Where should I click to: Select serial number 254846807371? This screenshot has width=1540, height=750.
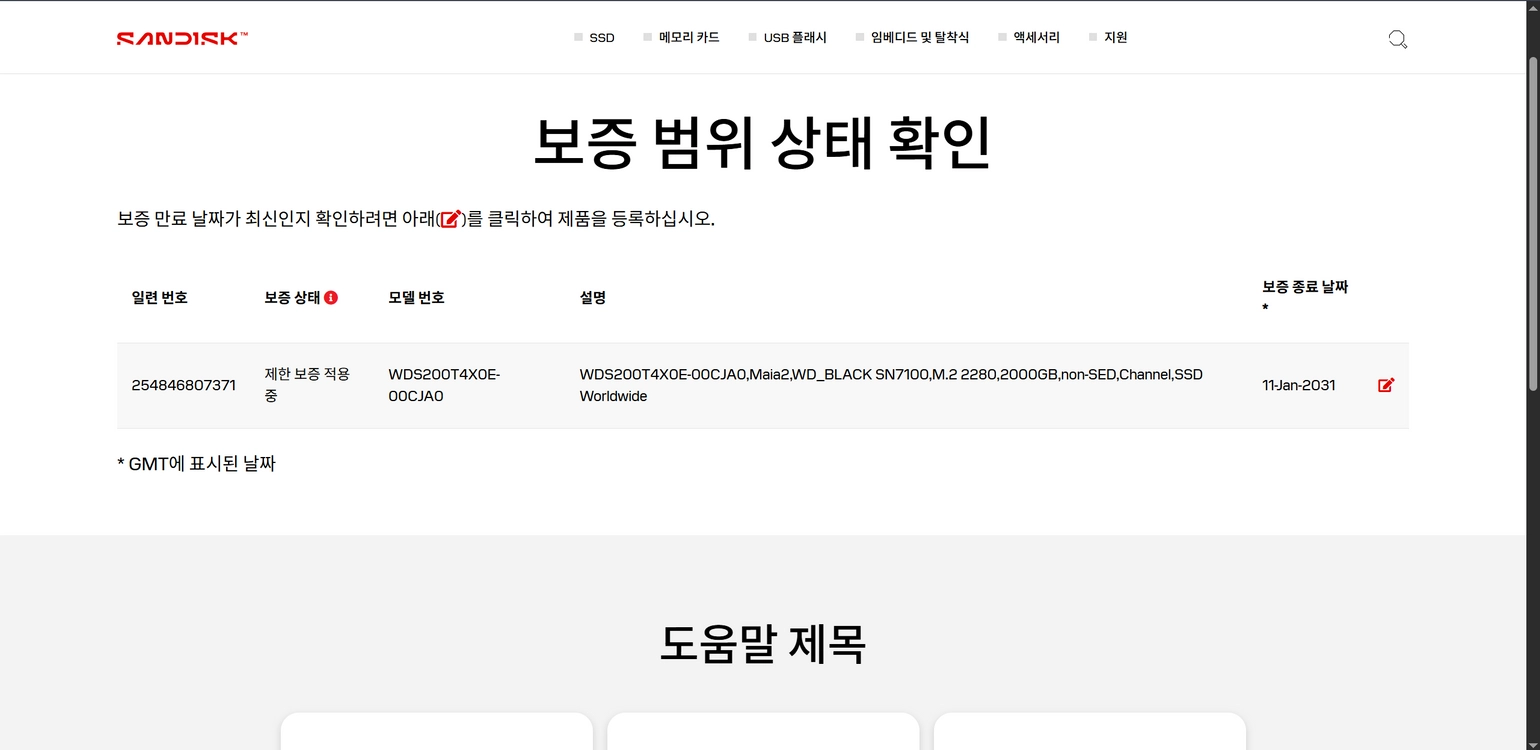[184, 385]
